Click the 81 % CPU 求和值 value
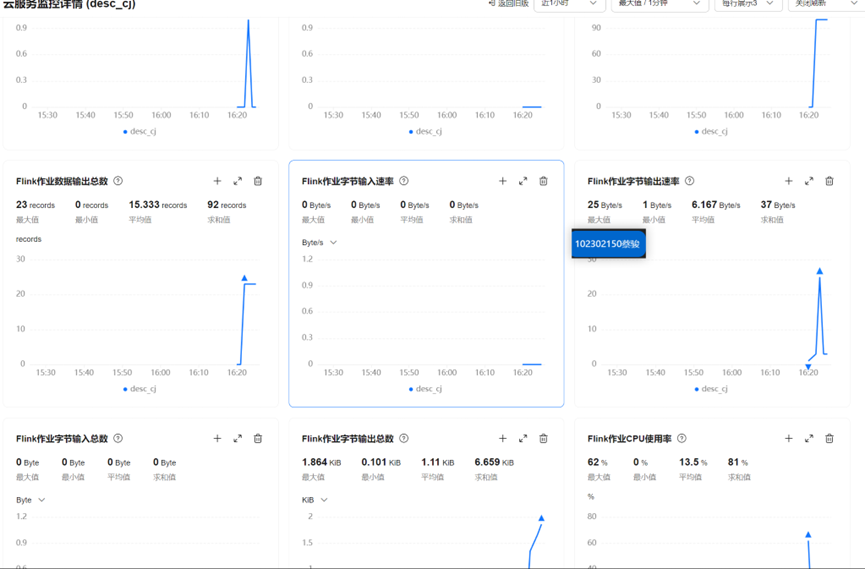Viewport: 865px width, 569px height. pyautogui.click(x=738, y=462)
